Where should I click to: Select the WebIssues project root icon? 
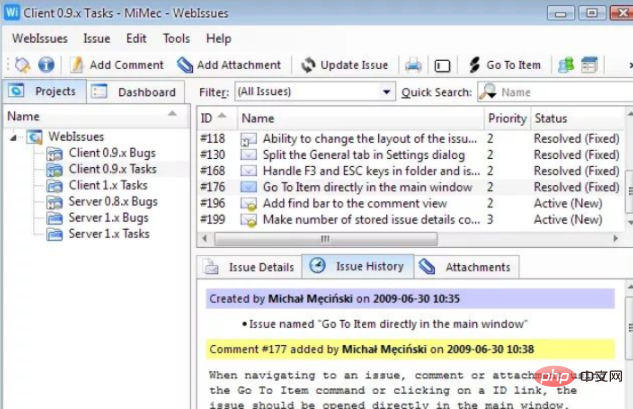[x=35, y=137]
